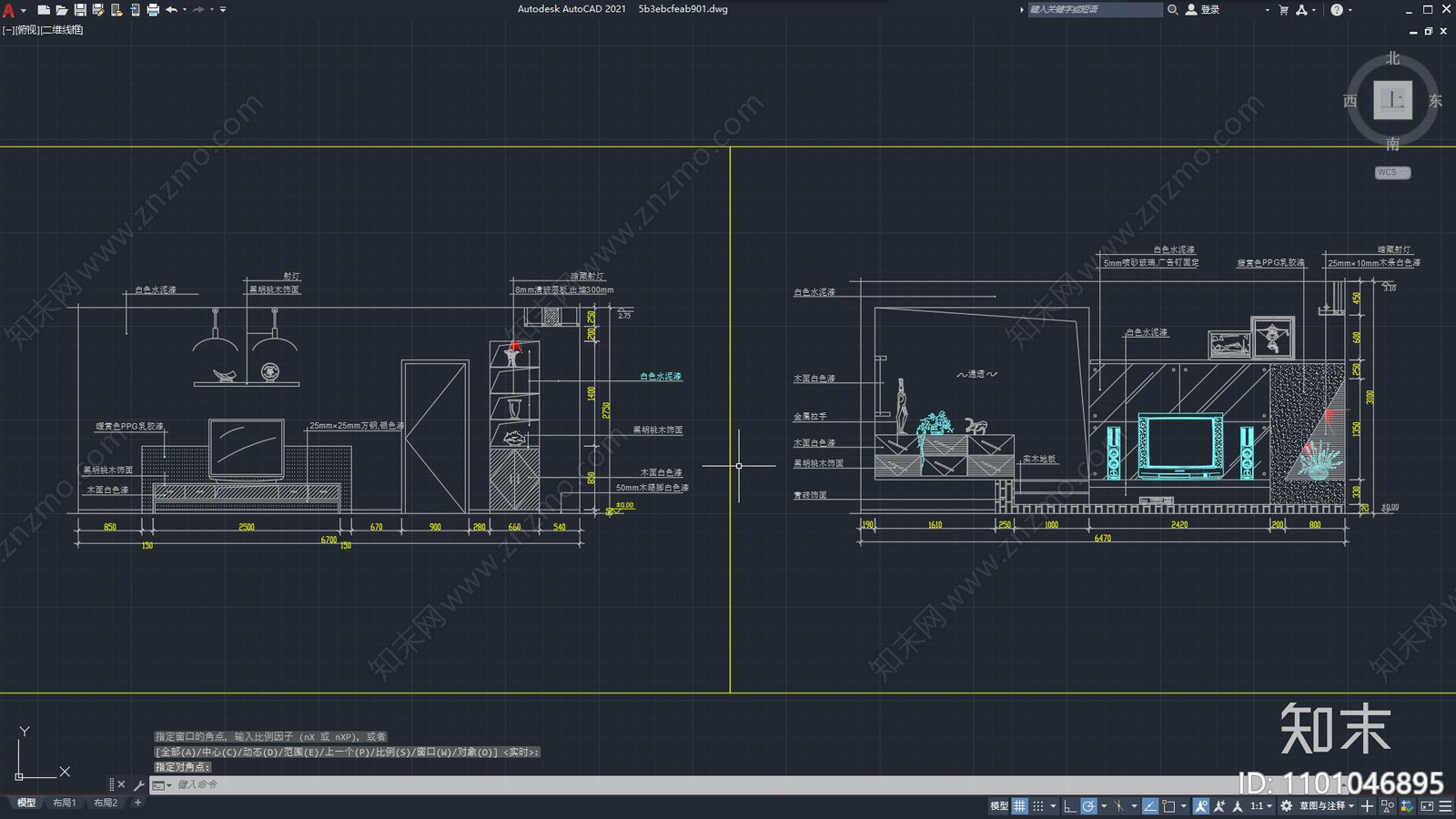The width and height of the screenshot is (1456, 819).
Task: Click ViewCube west direction 西
Action: pyautogui.click(x=1350, y=101)
